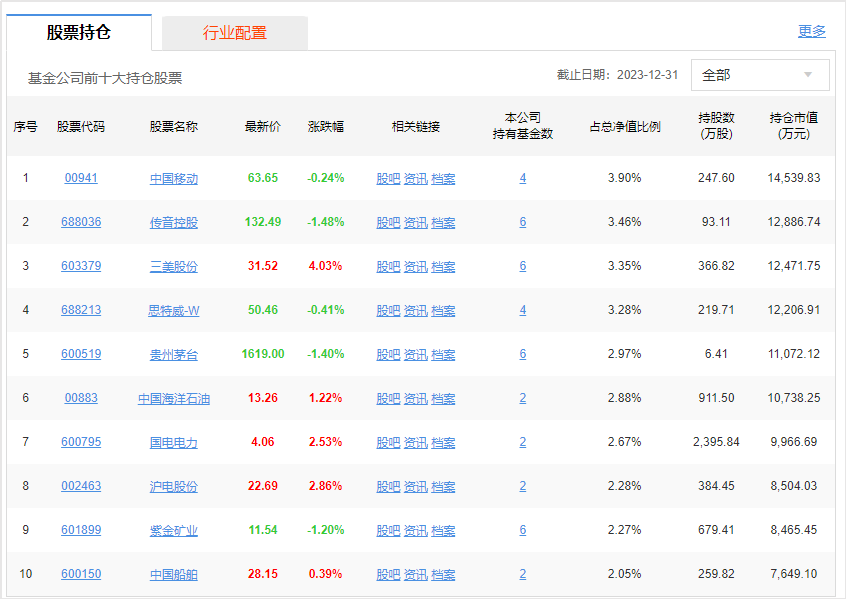Click the 中国海洋石油 stock name
The image size is (846, 599).
click(x=174, y=398)
